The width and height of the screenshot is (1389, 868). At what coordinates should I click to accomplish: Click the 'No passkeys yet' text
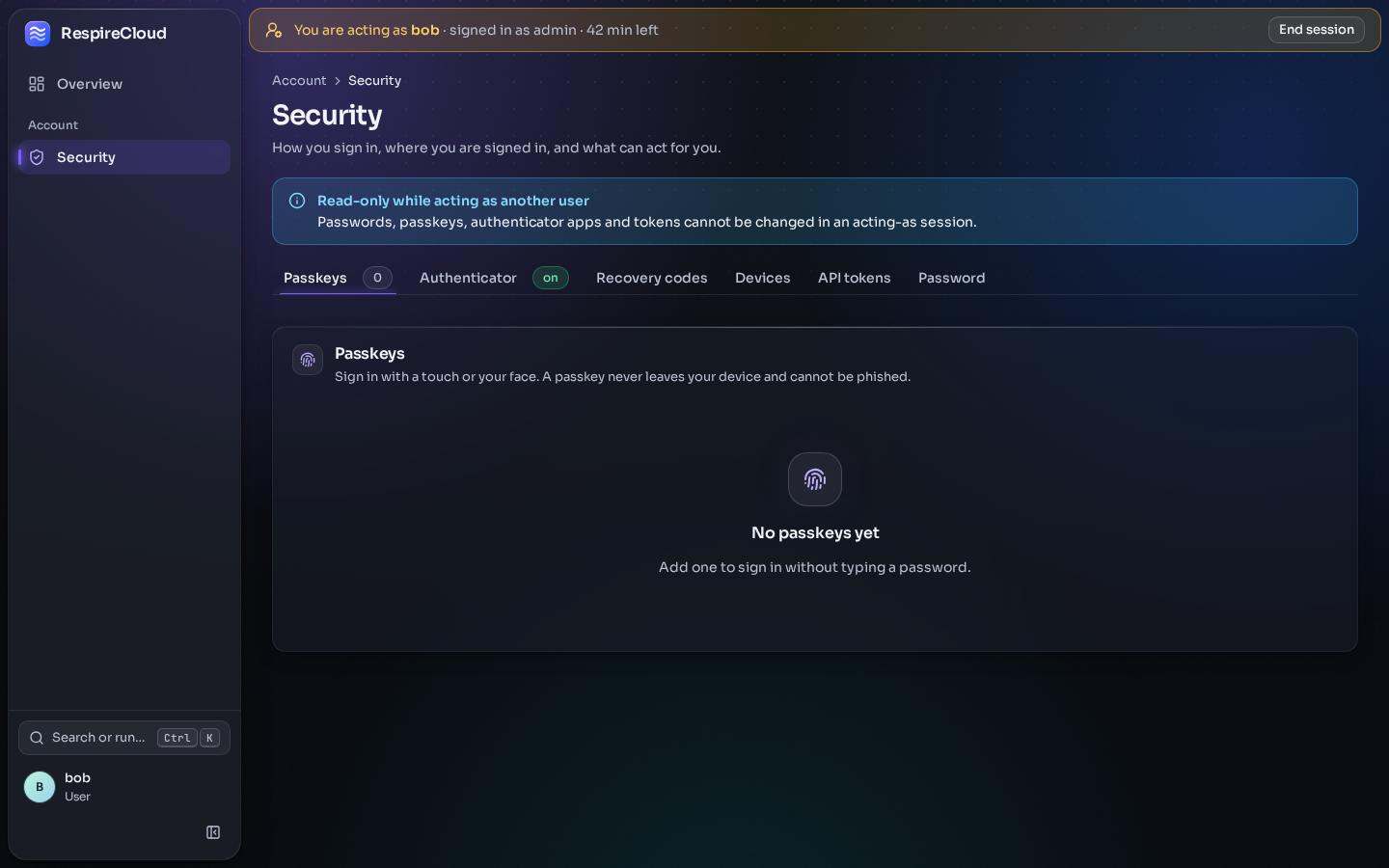(815, 533)
